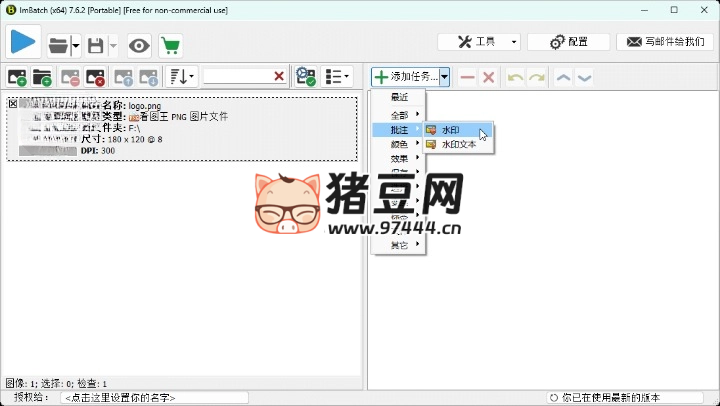Open a task file via the folder icon
The width and height of the screenshot is (720, 406).
coord(59,46)
